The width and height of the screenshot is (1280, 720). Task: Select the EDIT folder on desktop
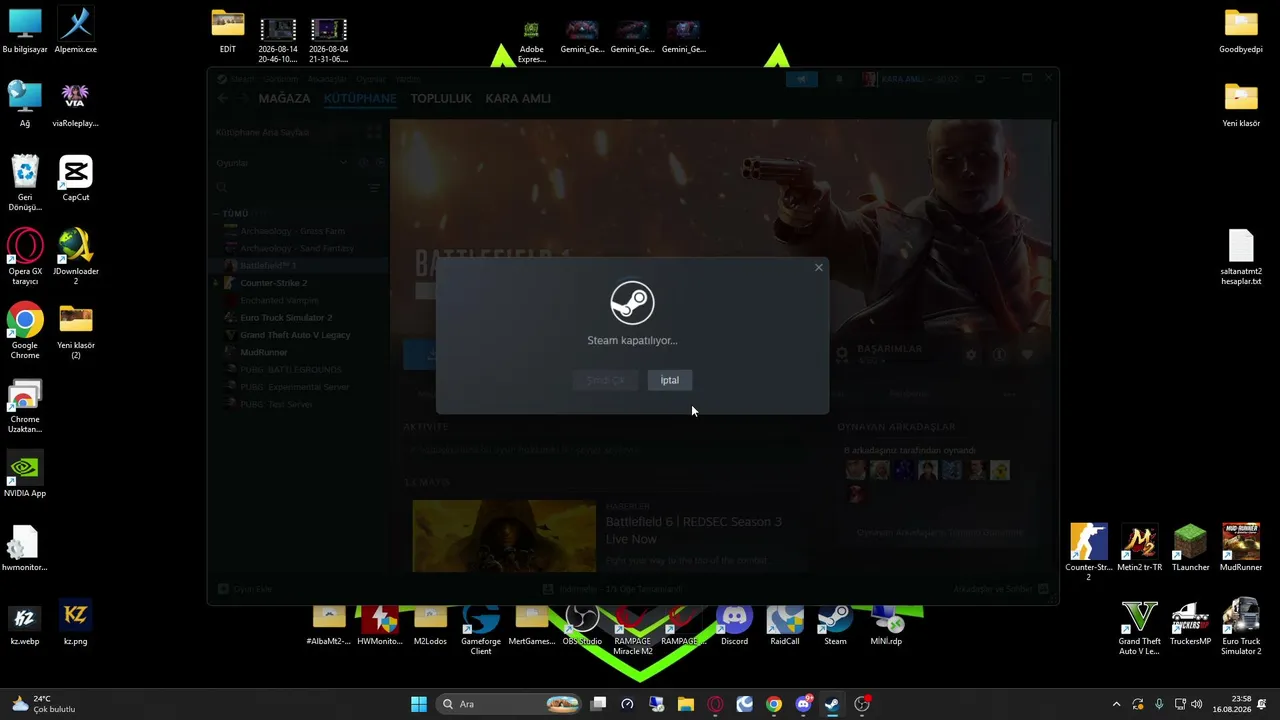tap(228, 31)
